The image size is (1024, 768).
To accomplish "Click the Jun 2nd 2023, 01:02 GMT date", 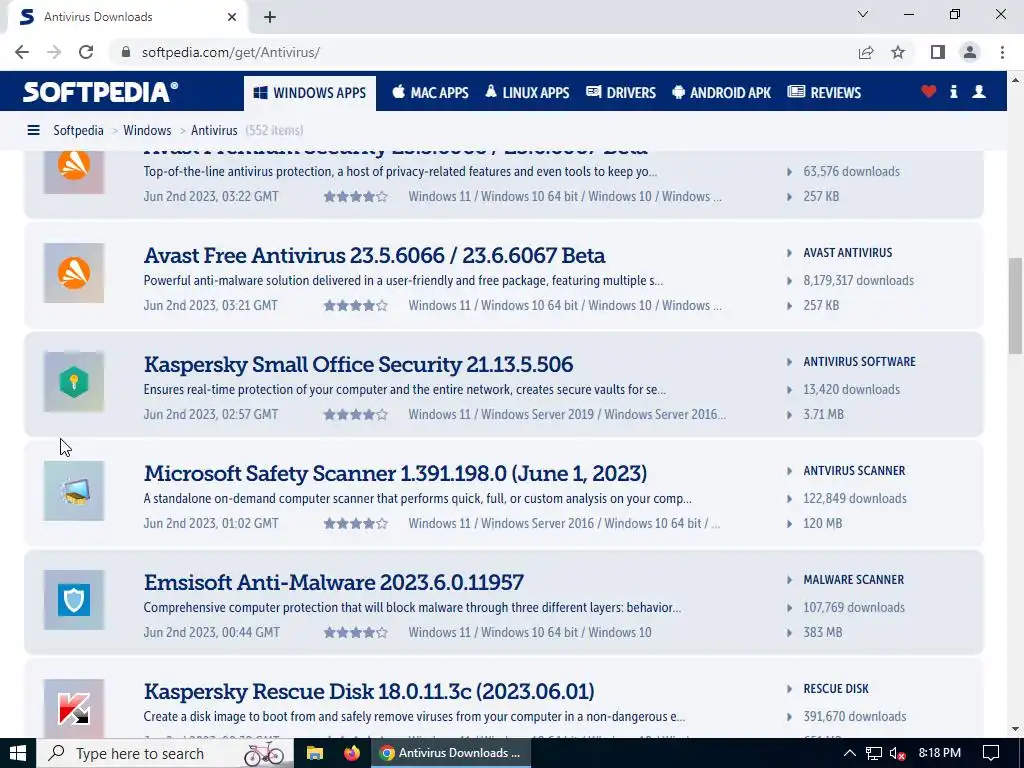I will 210,524.
